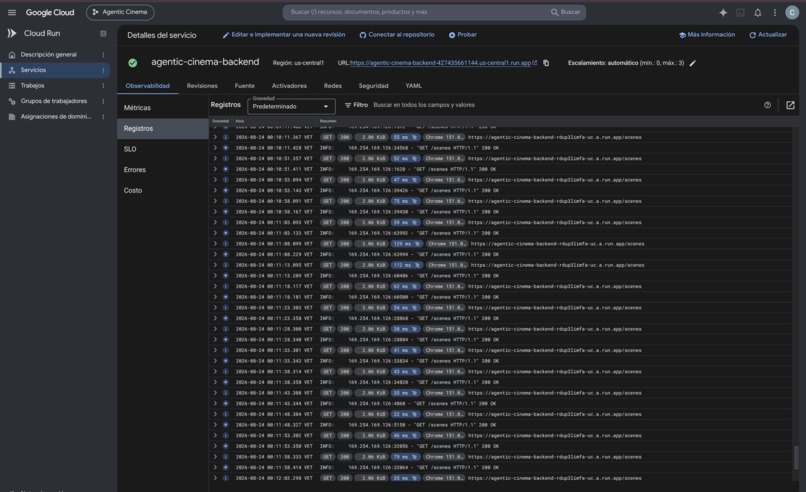Expand the log entry with 52 ms latency
This screenshot has height=492, width=806.
(x=215, y=158)
